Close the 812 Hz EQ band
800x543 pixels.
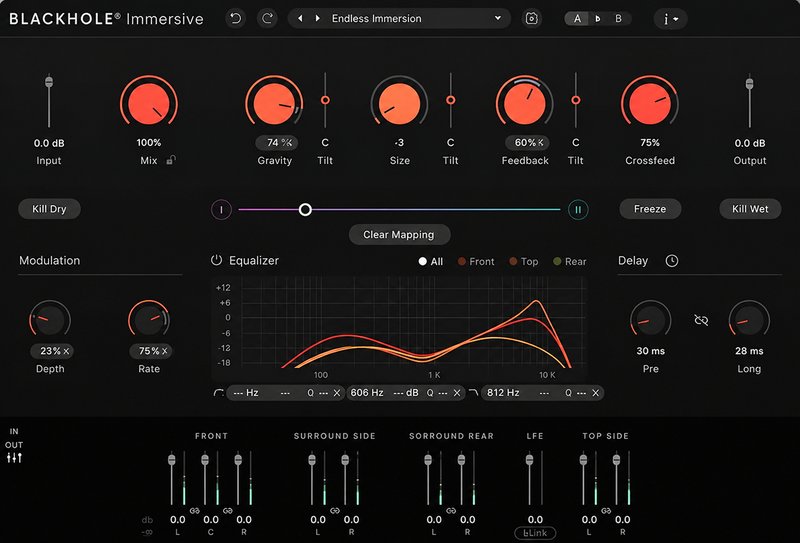pyautogui.click(x=595, y=393)
